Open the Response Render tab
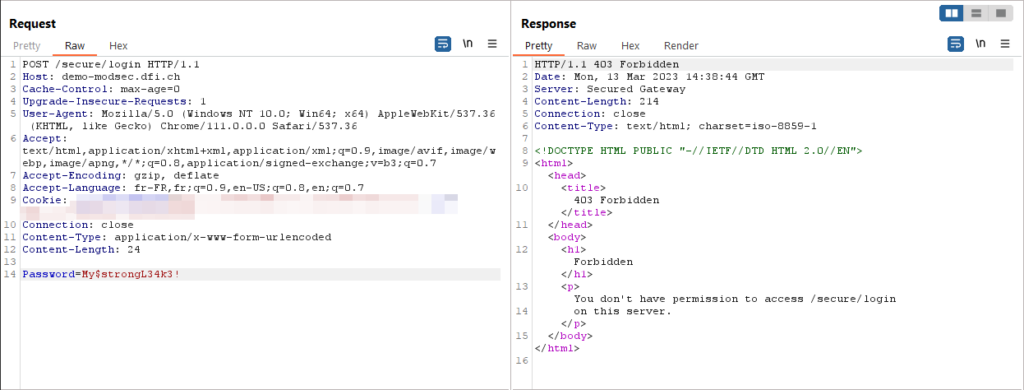 [681, 46]
